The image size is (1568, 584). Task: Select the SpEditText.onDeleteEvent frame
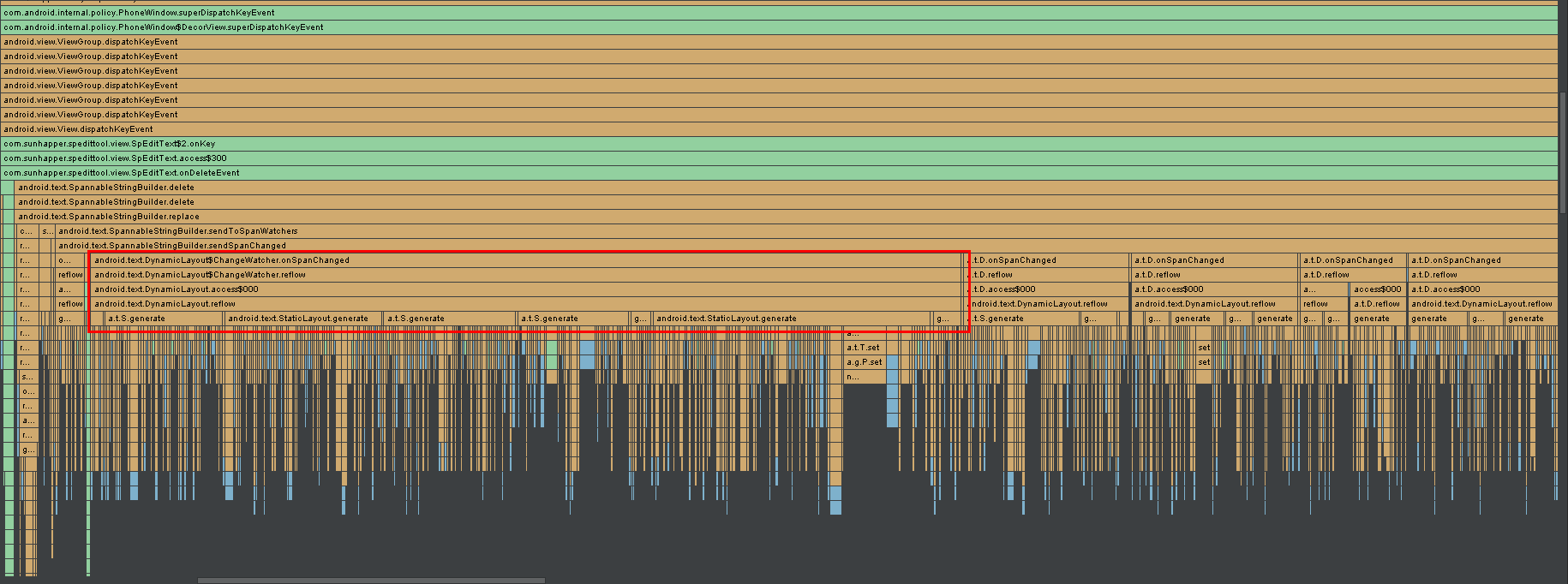(779, 173)
